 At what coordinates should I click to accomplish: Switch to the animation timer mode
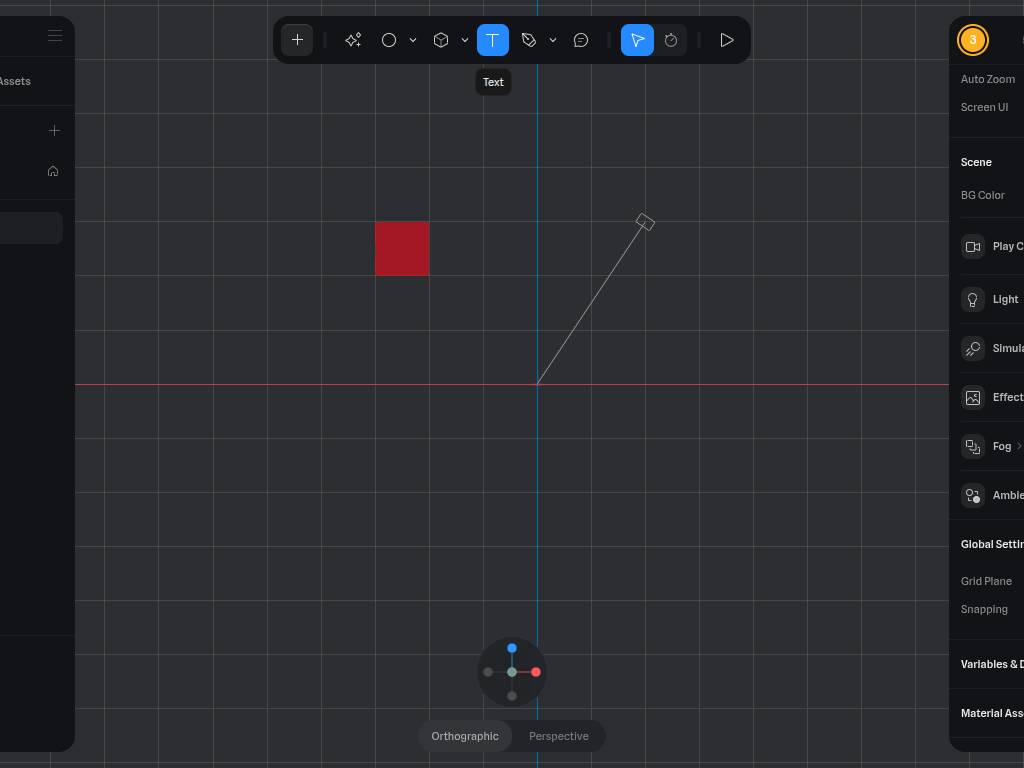(x=671, y=40)
